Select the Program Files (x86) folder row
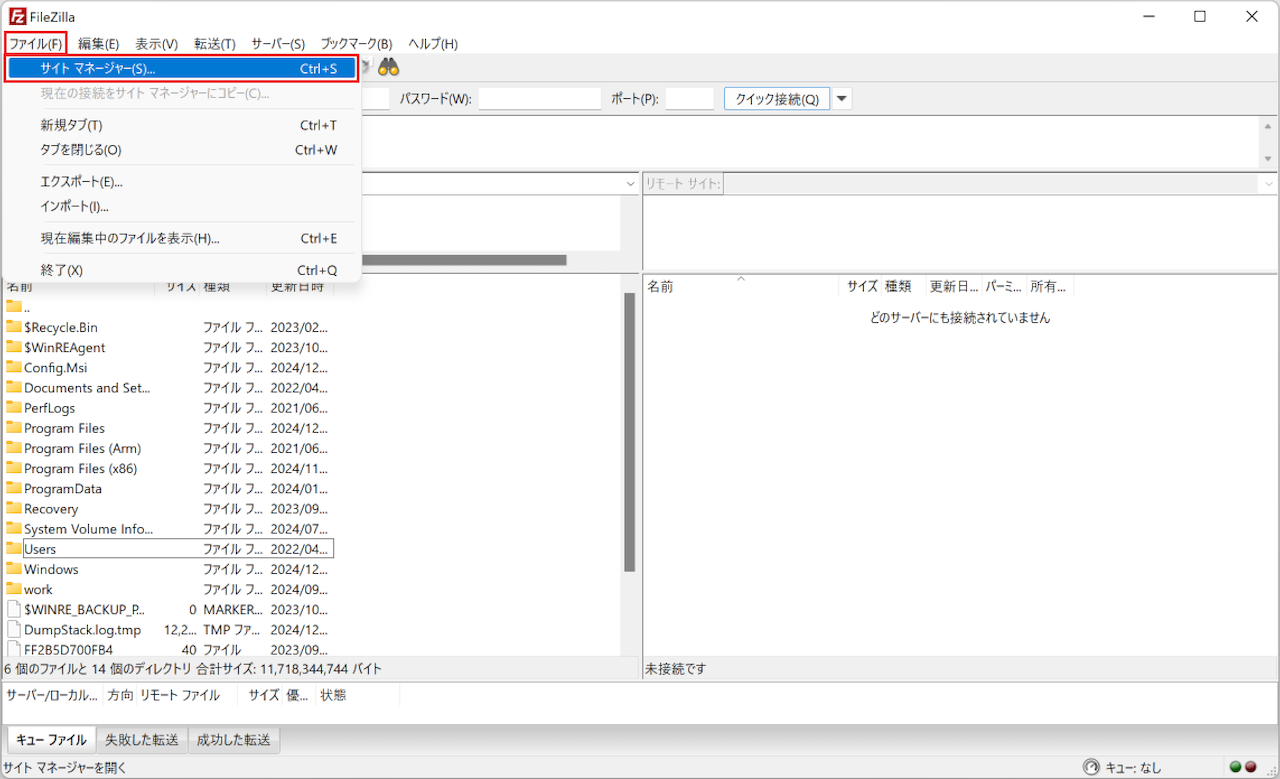 (169, 468)
